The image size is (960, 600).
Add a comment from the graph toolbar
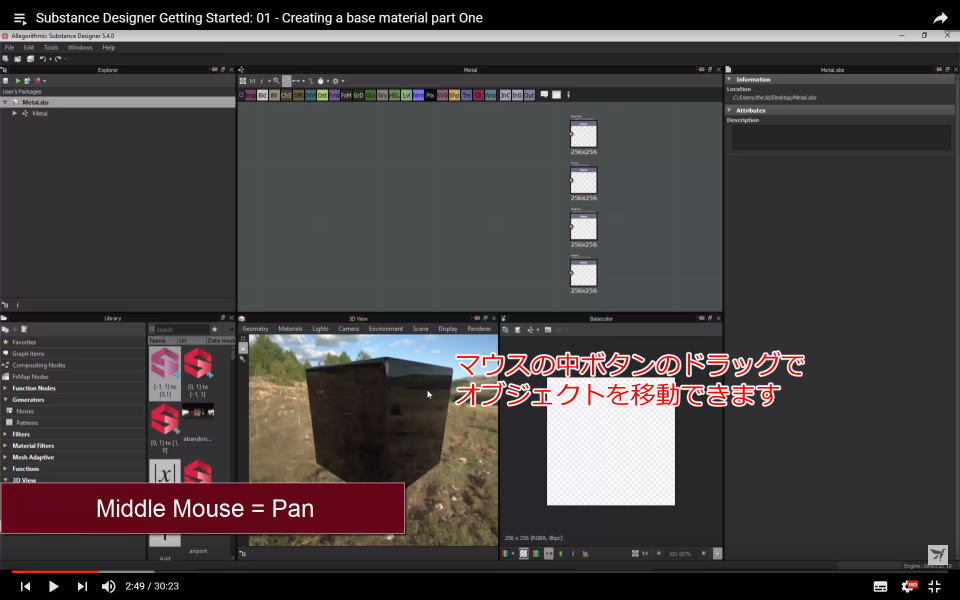pyautogui.click(x=544, y=95)
